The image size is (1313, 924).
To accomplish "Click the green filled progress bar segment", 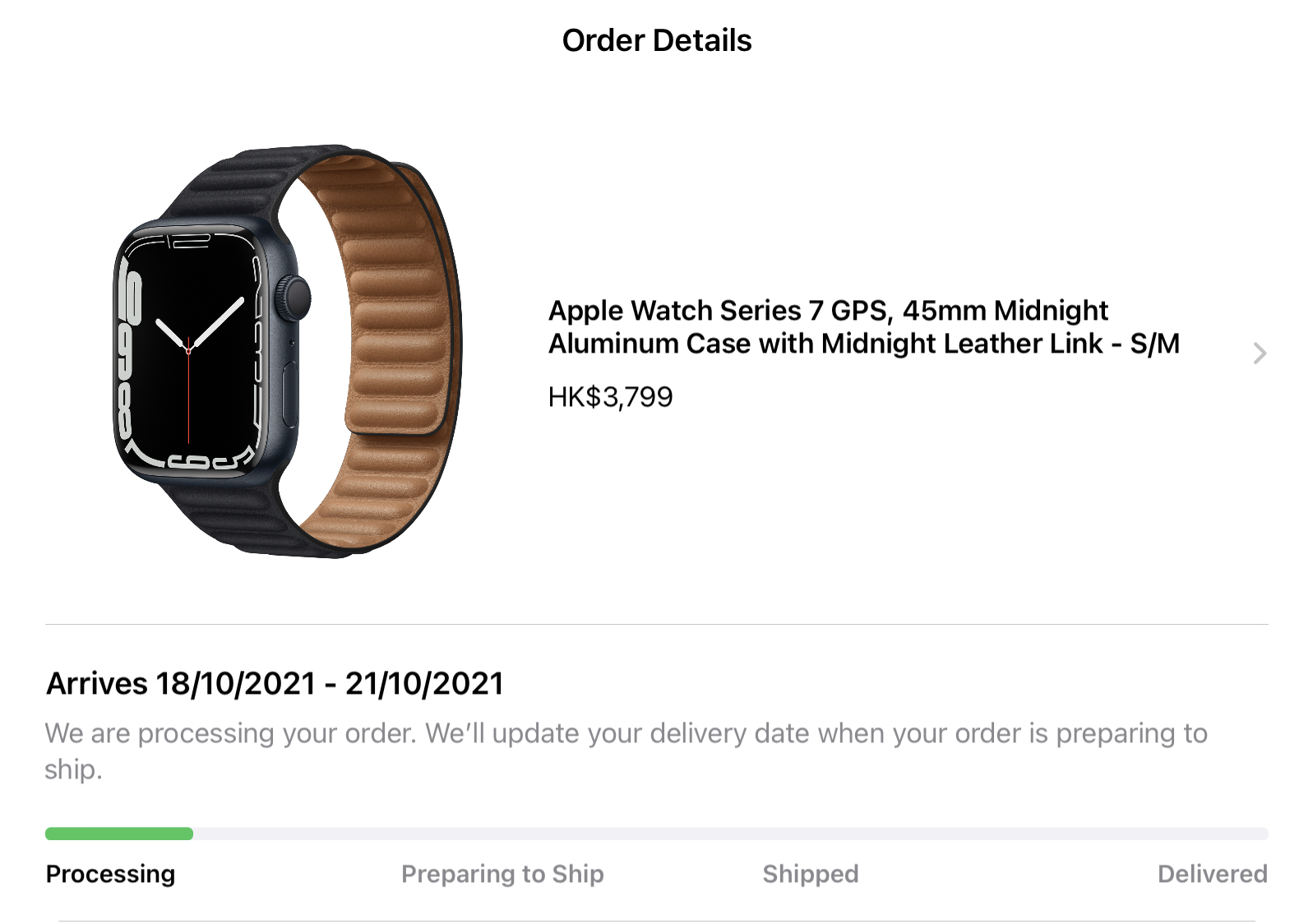I will pos(119,834).
